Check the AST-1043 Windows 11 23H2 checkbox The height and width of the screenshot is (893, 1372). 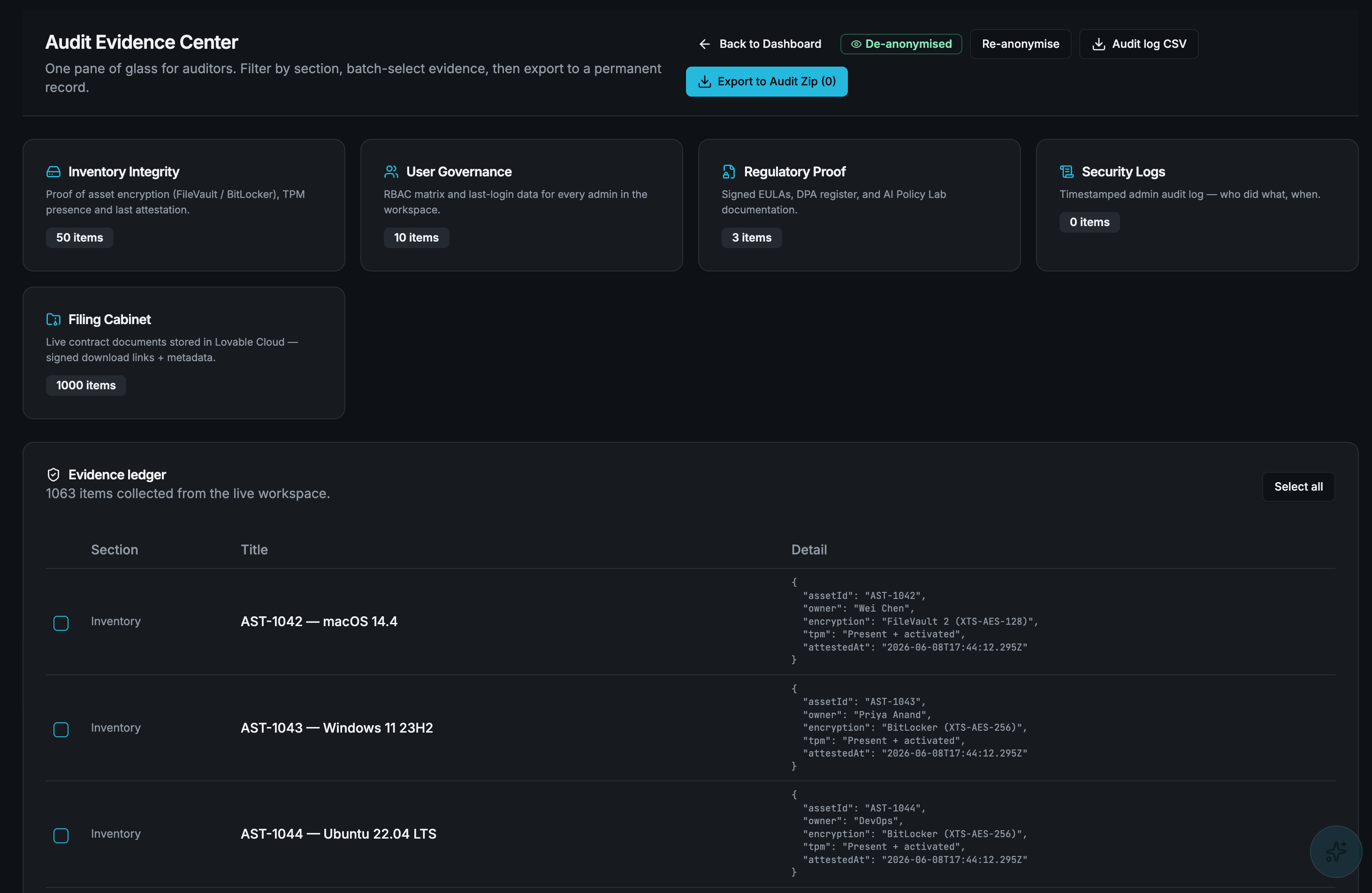tap(61, 729)
